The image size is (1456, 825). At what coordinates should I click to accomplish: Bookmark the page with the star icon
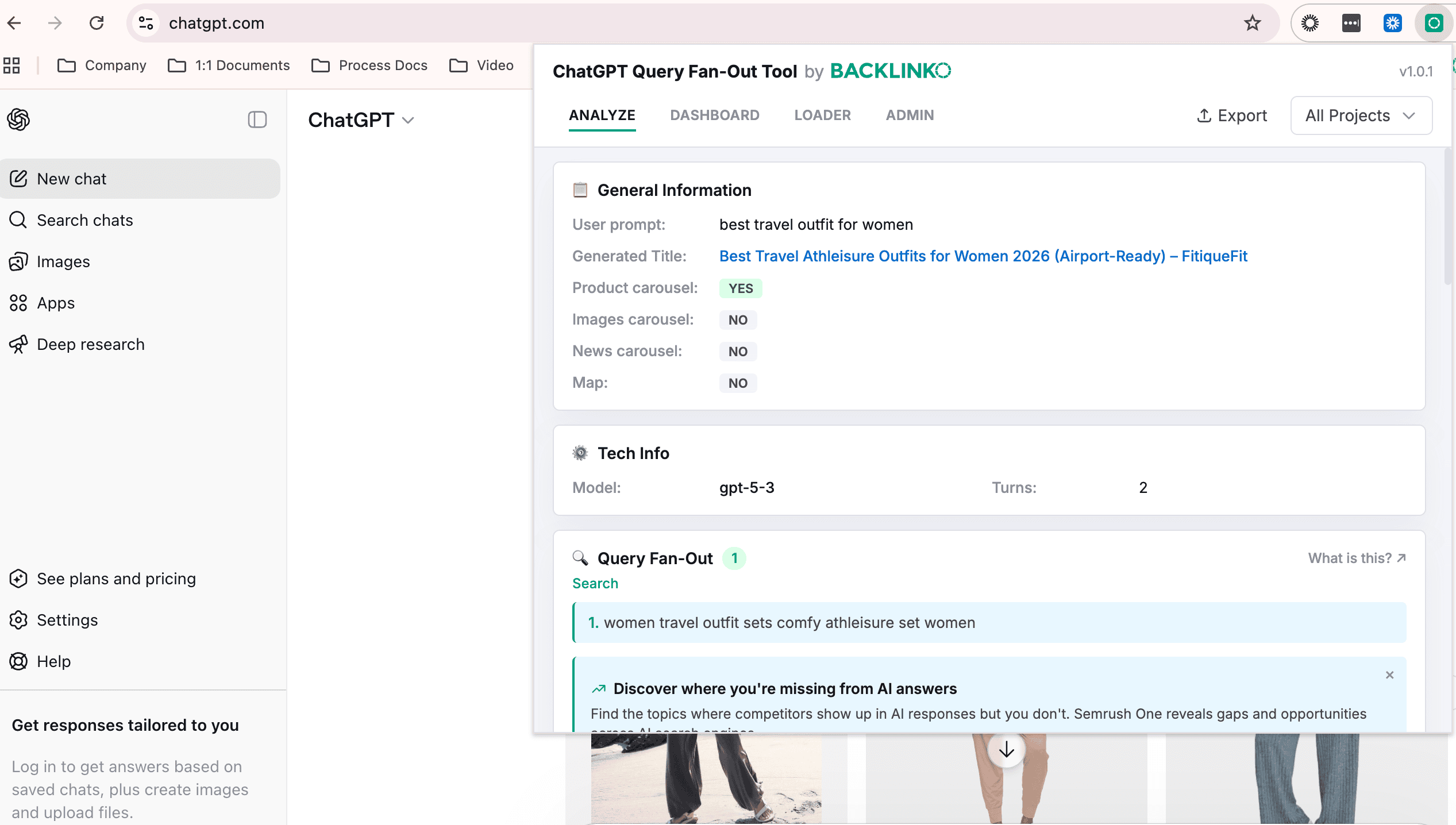[x=1252, y=23]
